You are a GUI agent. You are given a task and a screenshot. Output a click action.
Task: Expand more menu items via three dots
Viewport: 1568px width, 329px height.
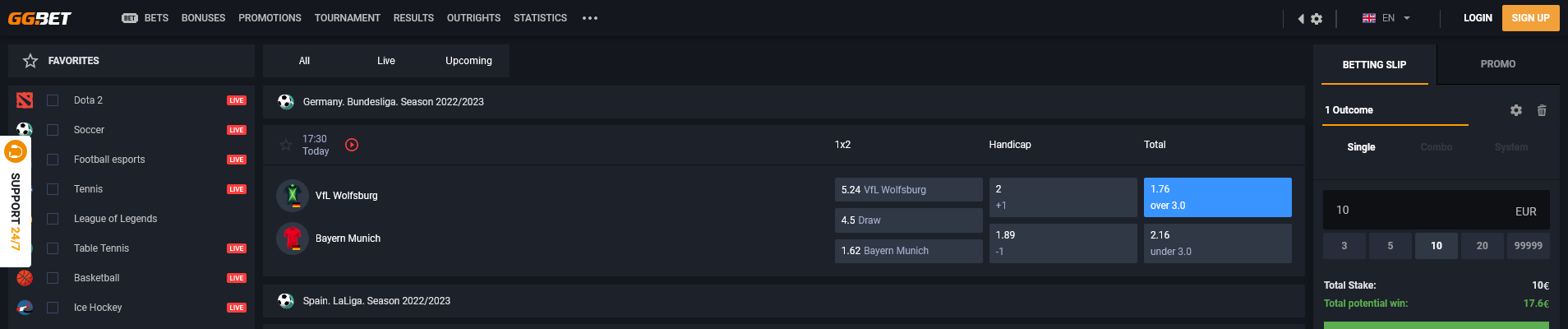pos(590,18)
